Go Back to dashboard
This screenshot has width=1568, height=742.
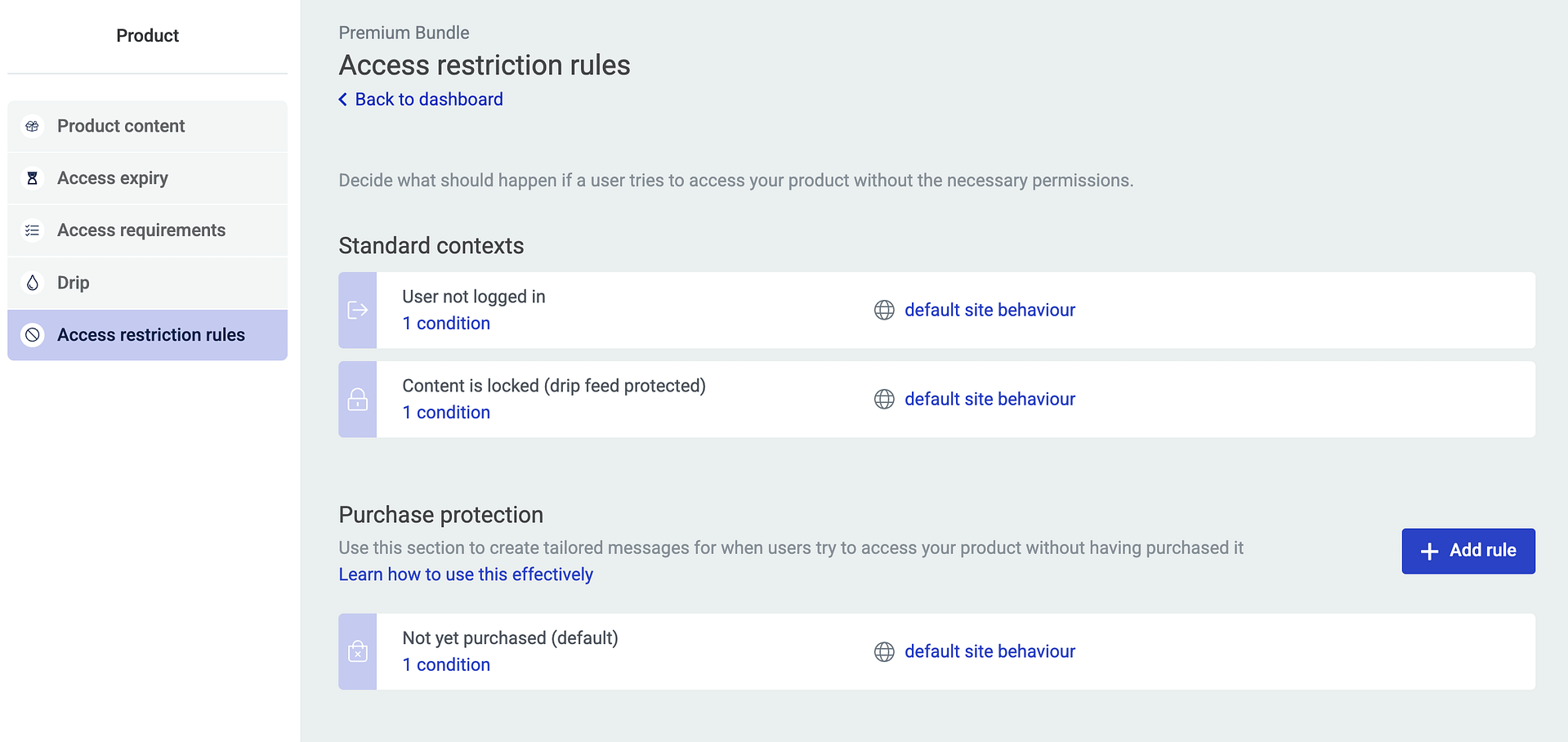[x=420, y=99]
